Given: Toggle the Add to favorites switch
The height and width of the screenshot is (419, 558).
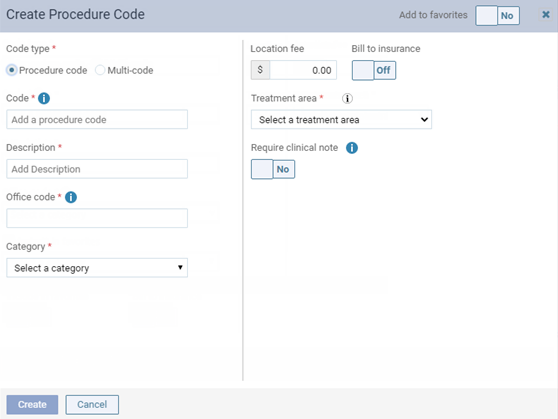Looking at the screenshot, I should (x=497, y=15).
